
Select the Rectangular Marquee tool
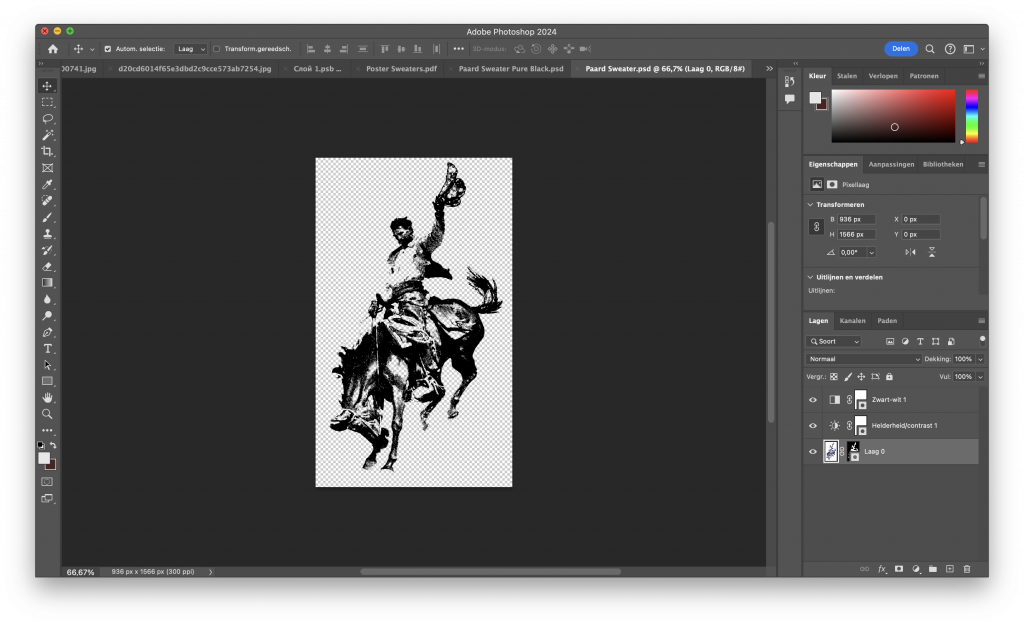[48, 102]
